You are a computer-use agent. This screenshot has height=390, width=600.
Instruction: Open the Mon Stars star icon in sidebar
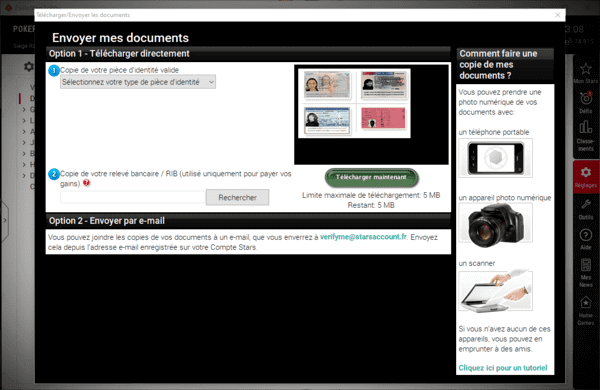585,69
